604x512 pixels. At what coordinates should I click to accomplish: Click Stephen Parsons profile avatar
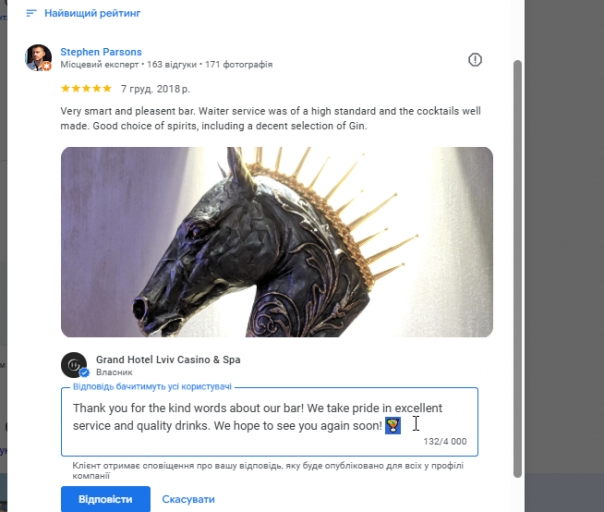tap(38, 57)
